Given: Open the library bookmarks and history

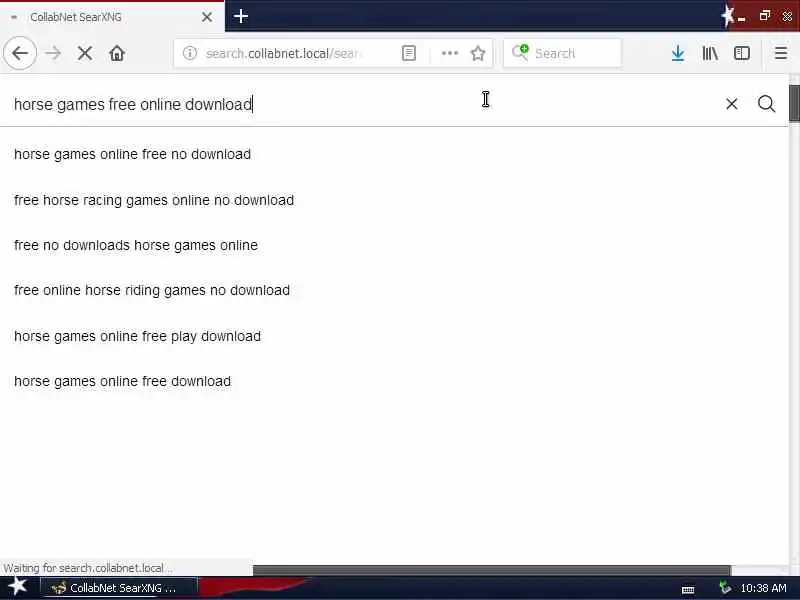Looking at the screenshot, I should [710, 53].
